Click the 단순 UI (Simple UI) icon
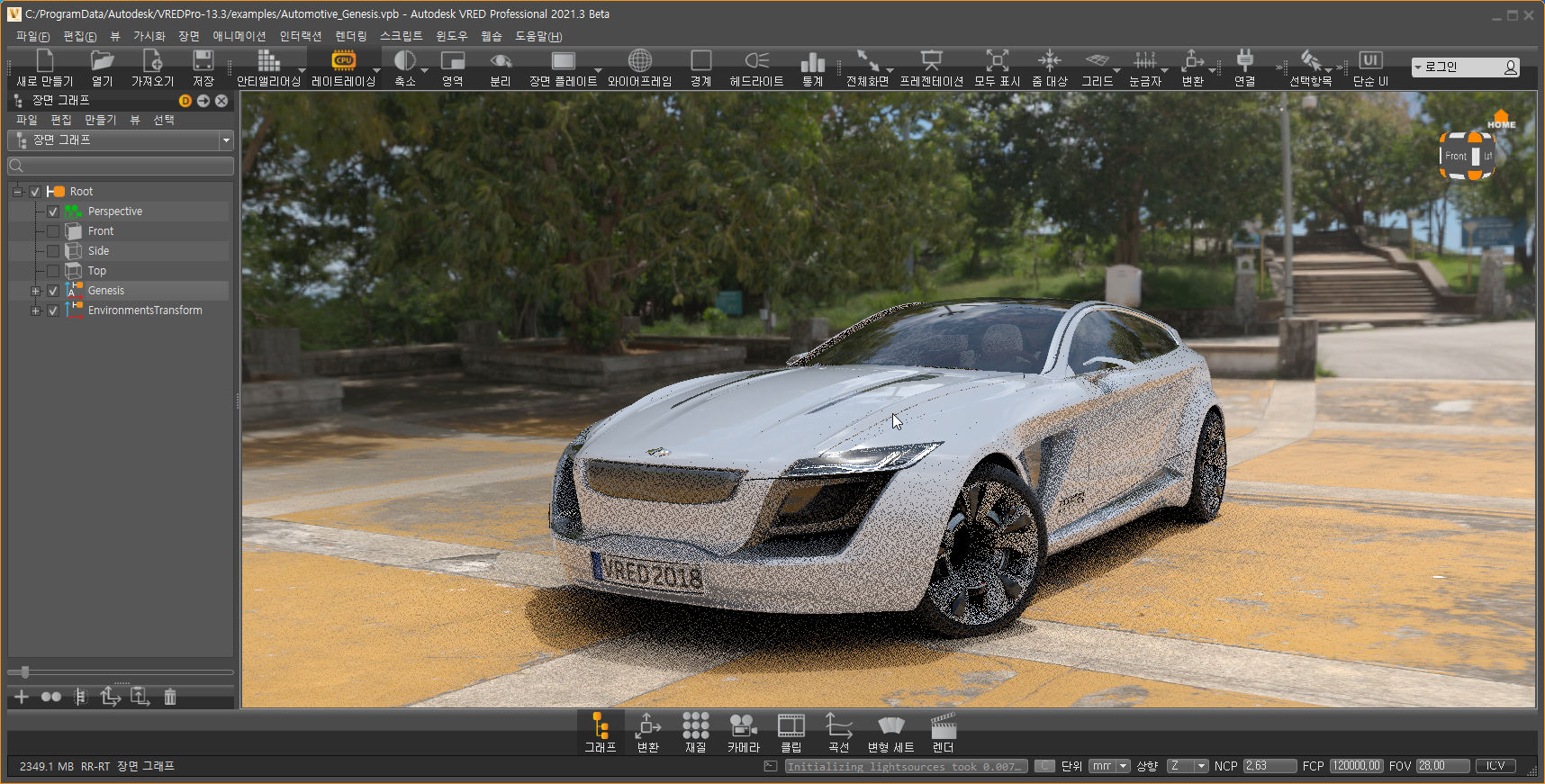Screen dimensions: 1545x784 (1370, 60)
